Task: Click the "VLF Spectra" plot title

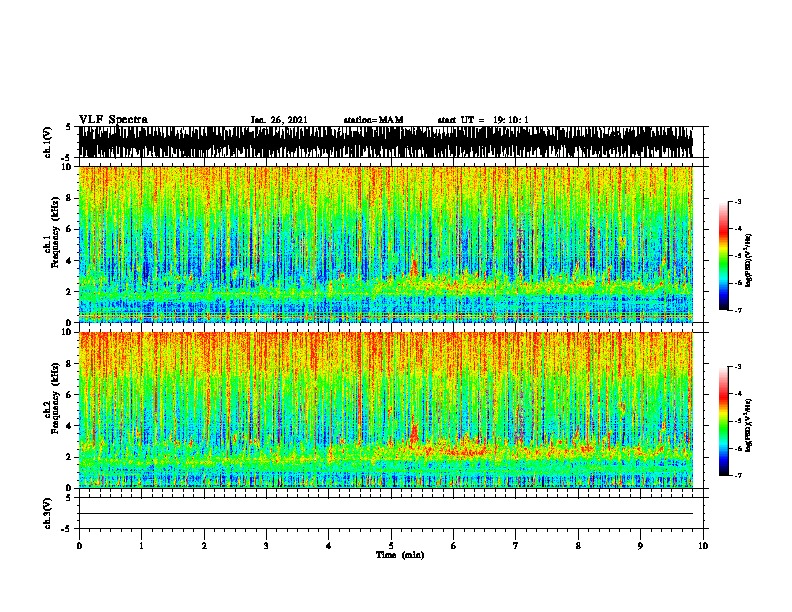Action: pyautogui.click(x=113, y=120)
